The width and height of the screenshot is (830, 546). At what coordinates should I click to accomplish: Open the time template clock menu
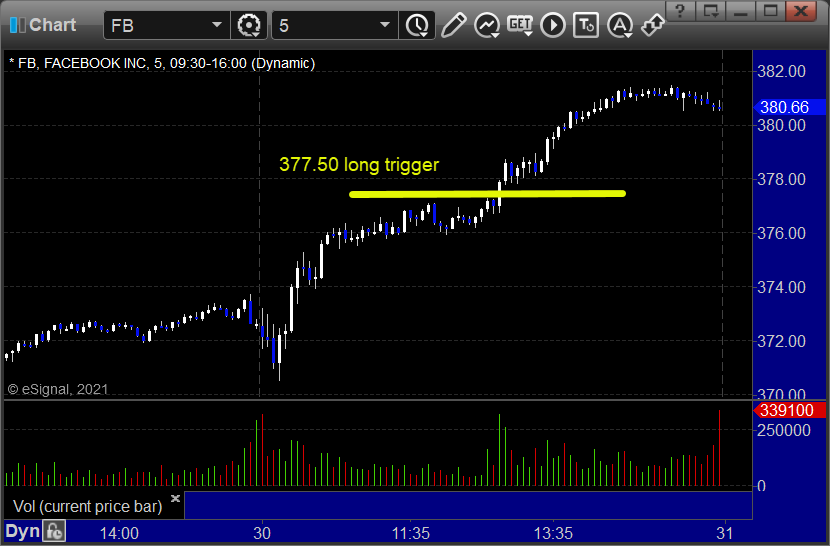[417, 25]
